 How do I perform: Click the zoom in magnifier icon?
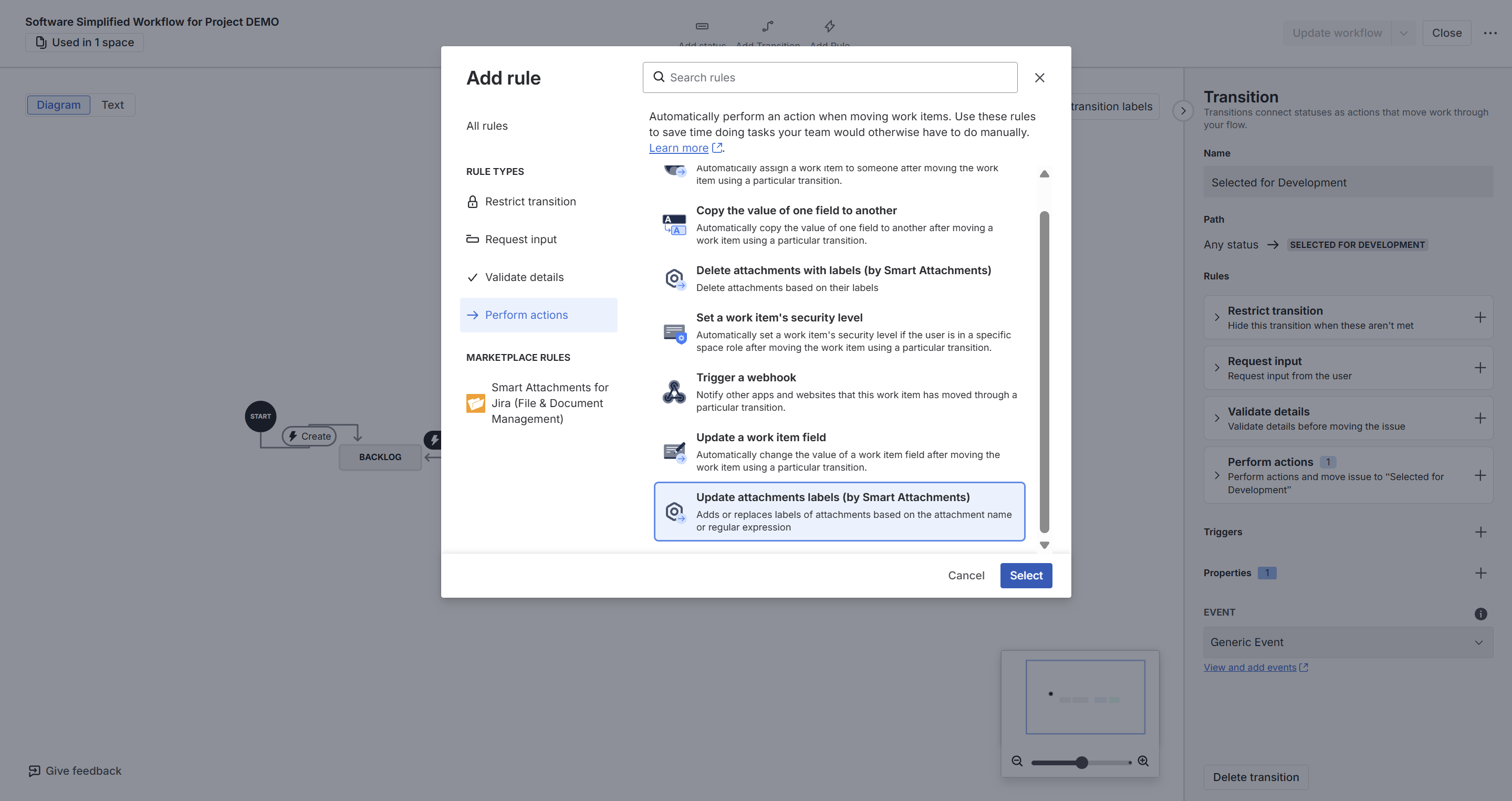1143,761
